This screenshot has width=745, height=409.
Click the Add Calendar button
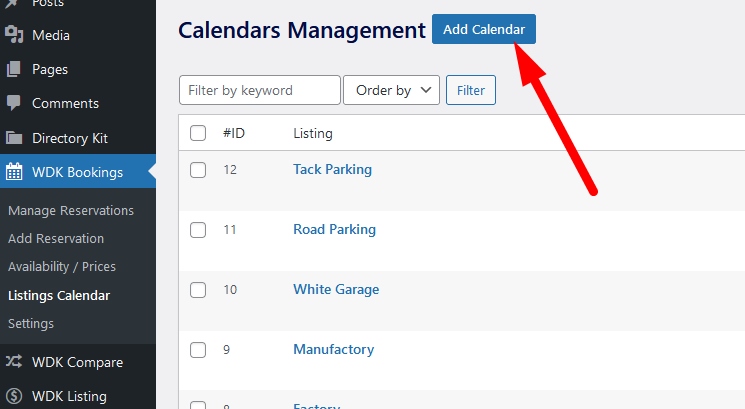tap(484, 29)
